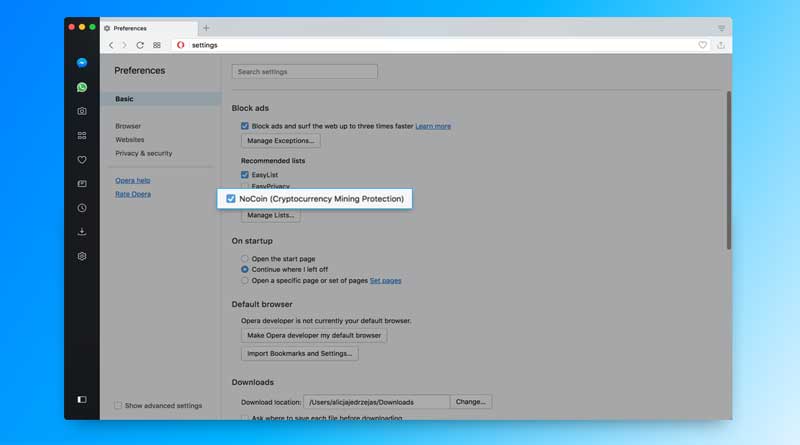Open Bookmarks heart in sidebar

(82, 160)
